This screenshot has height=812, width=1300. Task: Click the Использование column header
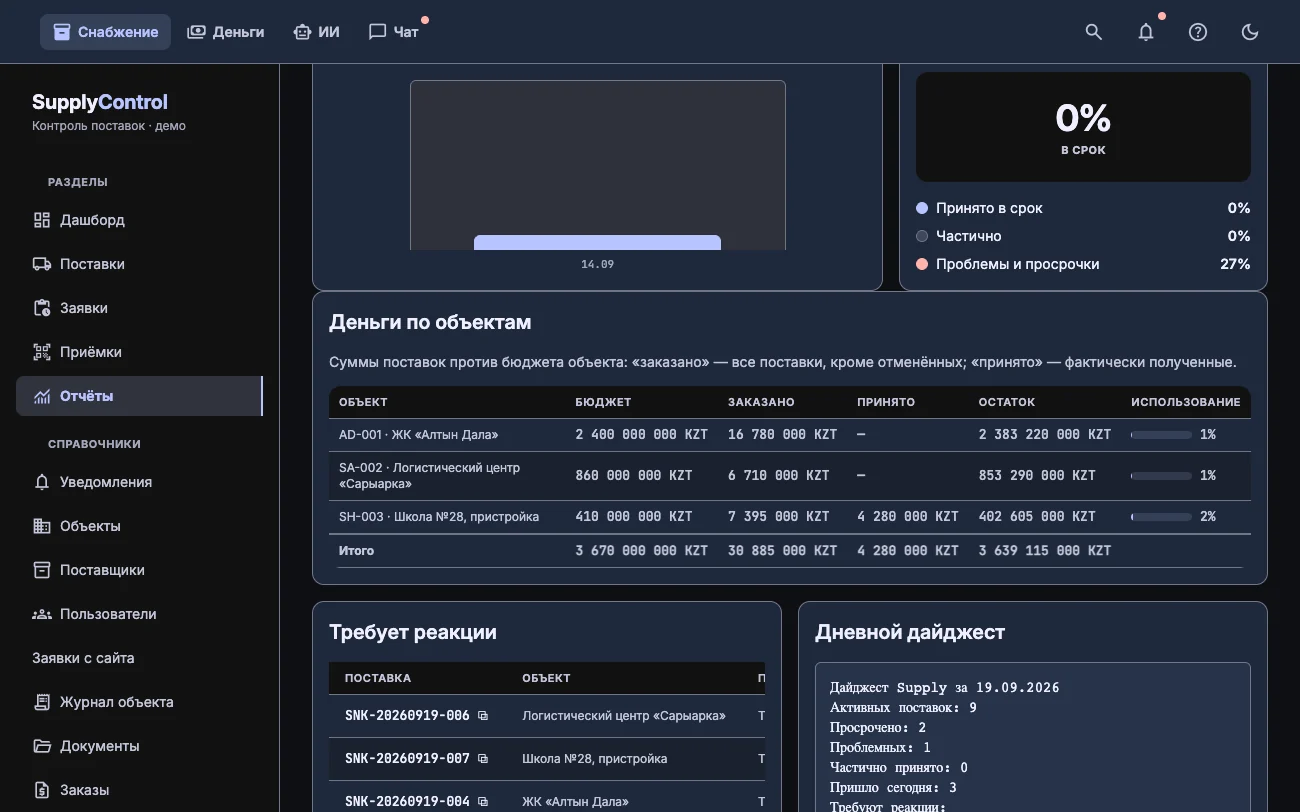[1186, 402]
